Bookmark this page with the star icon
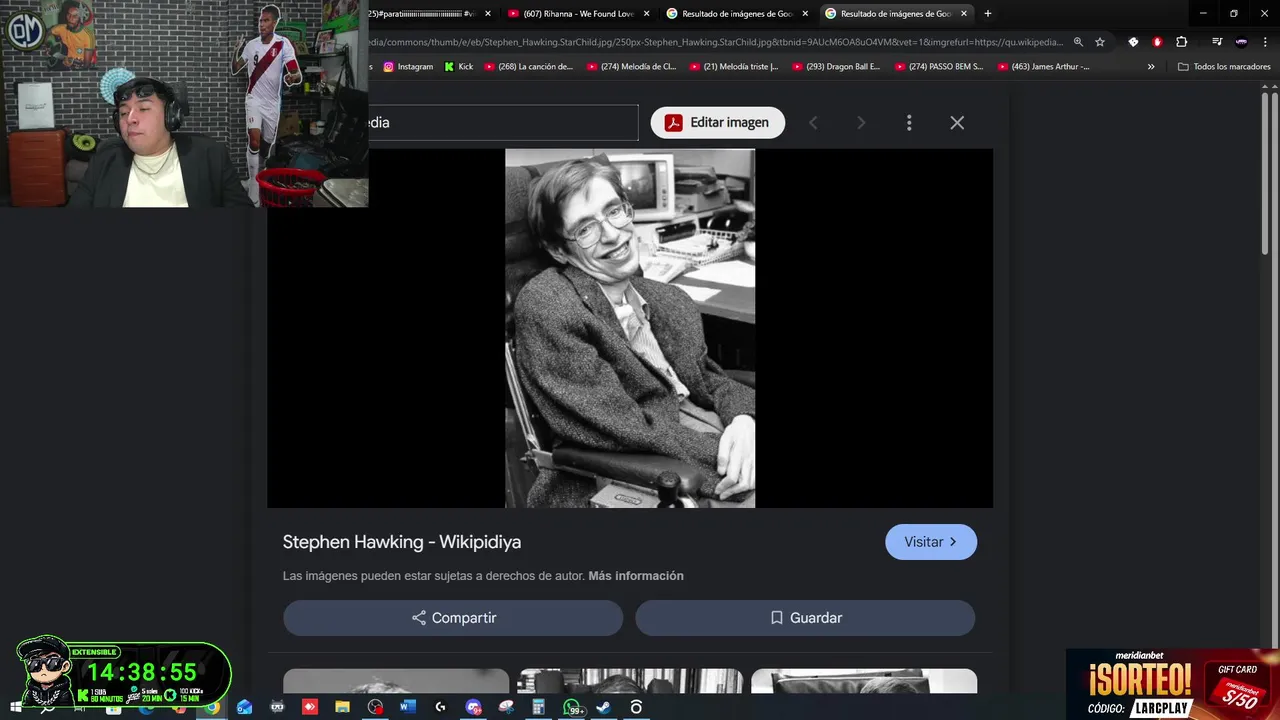Viewport: 1280px width, 720px height. (x=1100, y=42)
